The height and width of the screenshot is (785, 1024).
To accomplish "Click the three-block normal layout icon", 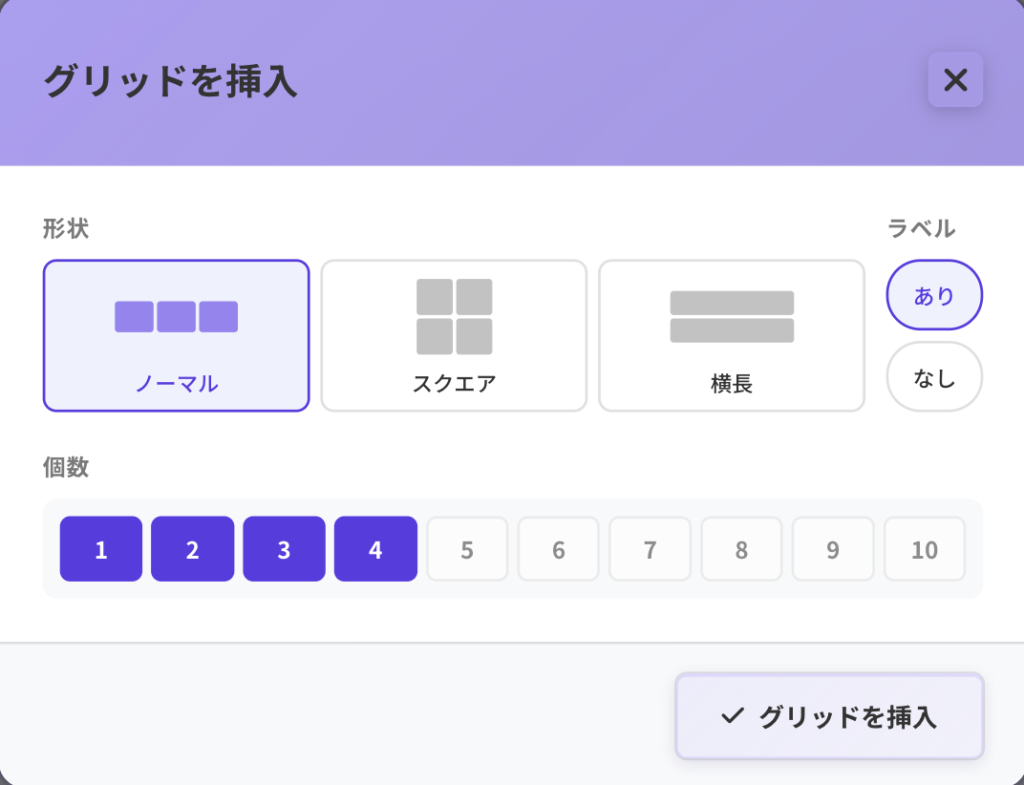I will (x=176, y=316).
